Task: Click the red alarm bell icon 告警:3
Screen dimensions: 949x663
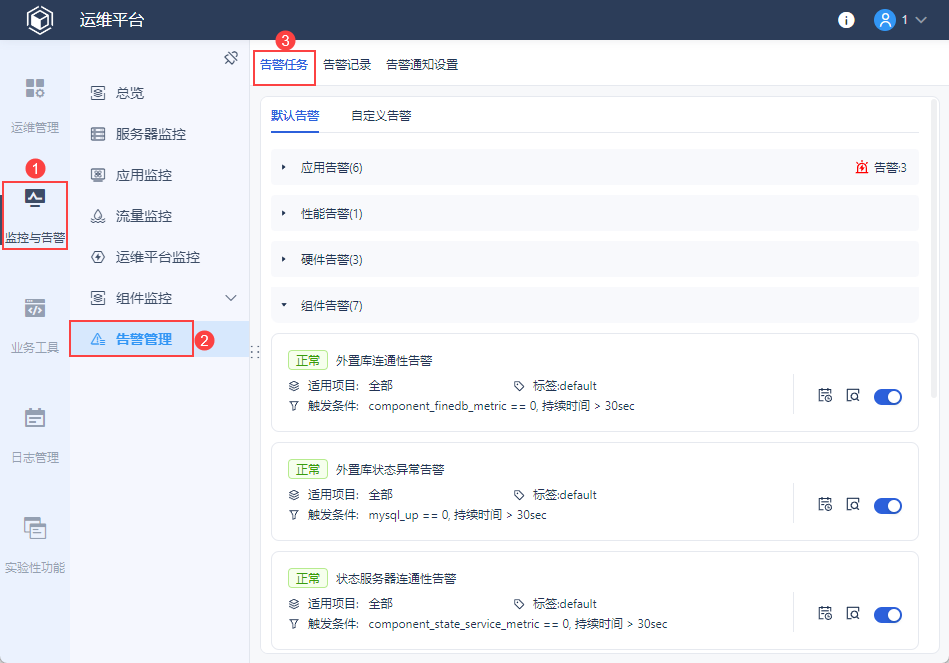Action: pos(862,168)
